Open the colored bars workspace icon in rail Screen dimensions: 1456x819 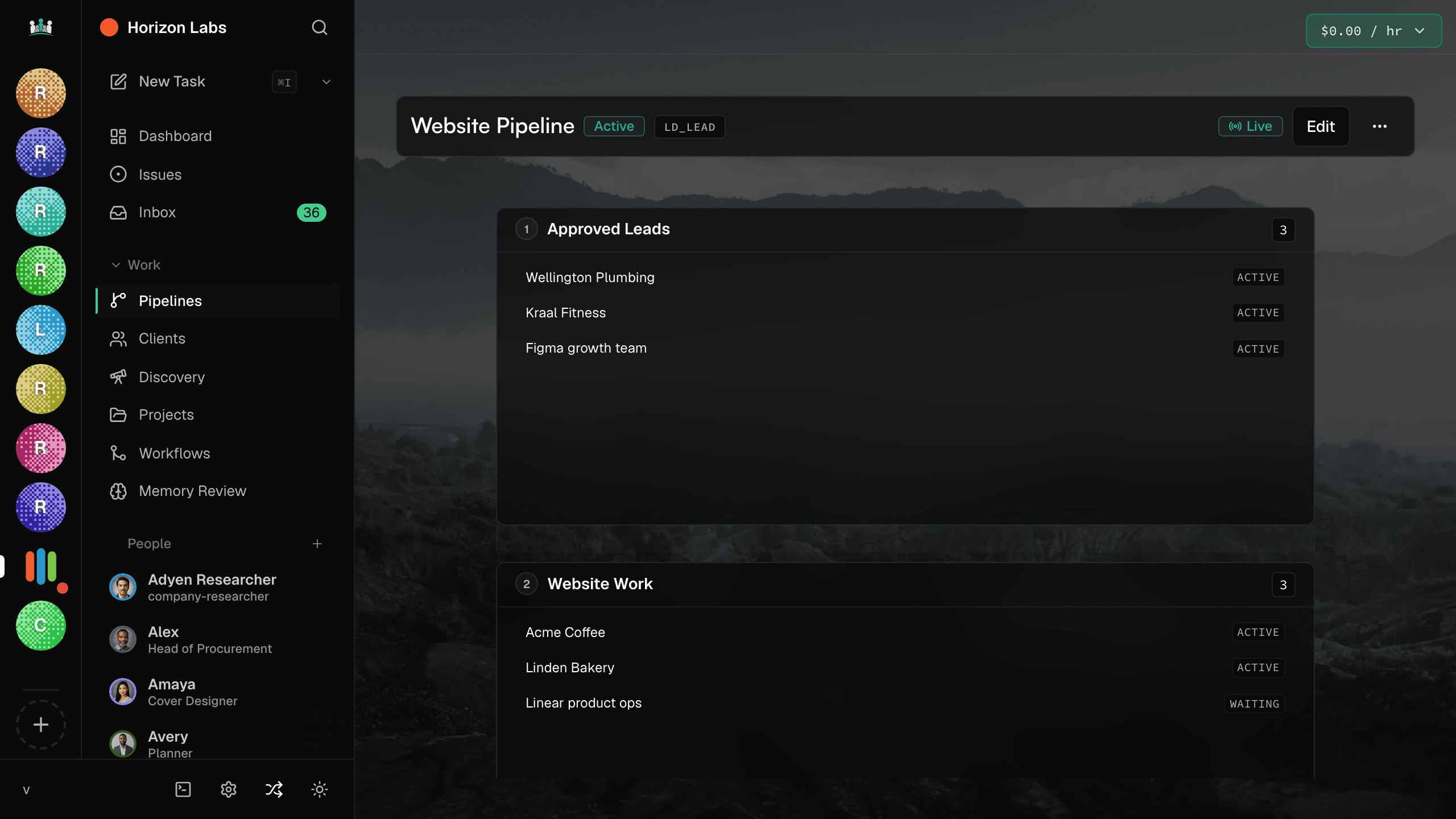41,566
